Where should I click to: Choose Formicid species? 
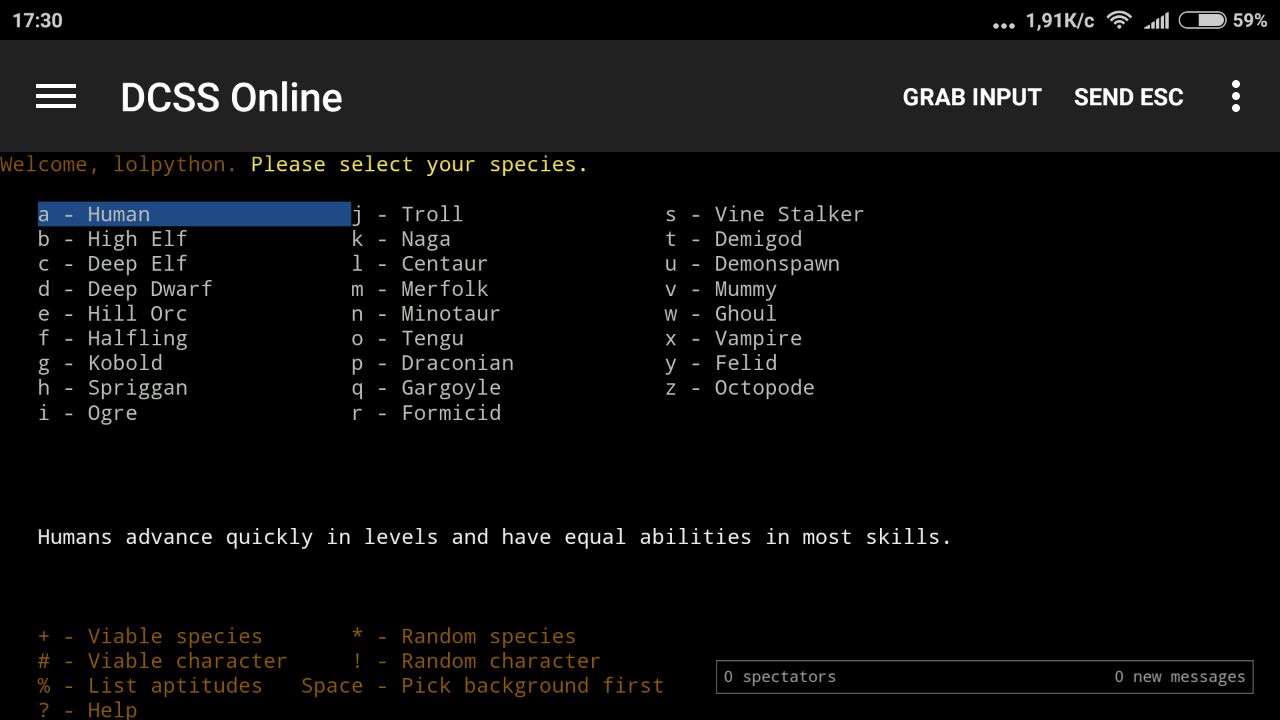(x=426, y=413)
